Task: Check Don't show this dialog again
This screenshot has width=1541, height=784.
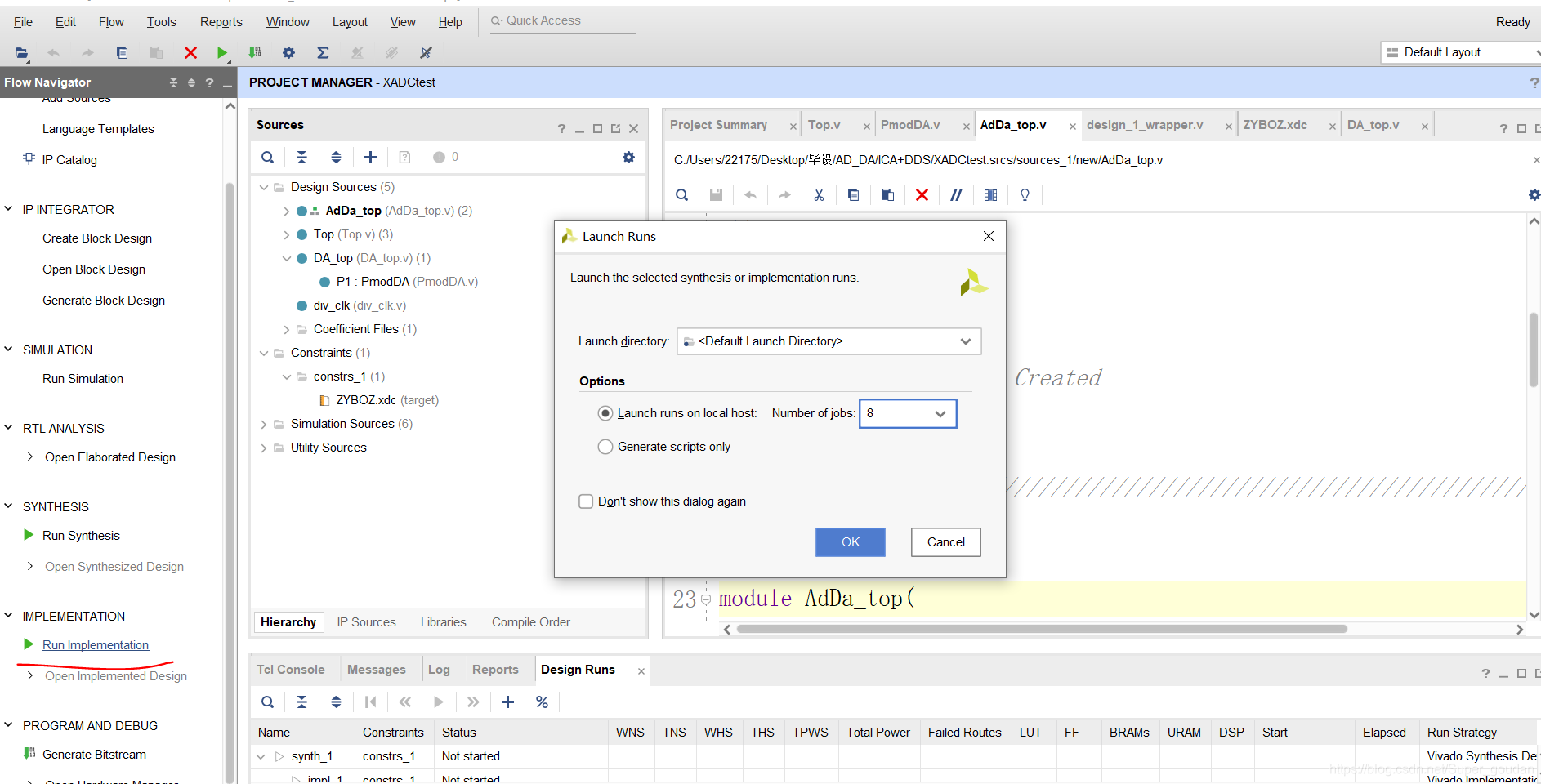Action: tap(586, 501)
